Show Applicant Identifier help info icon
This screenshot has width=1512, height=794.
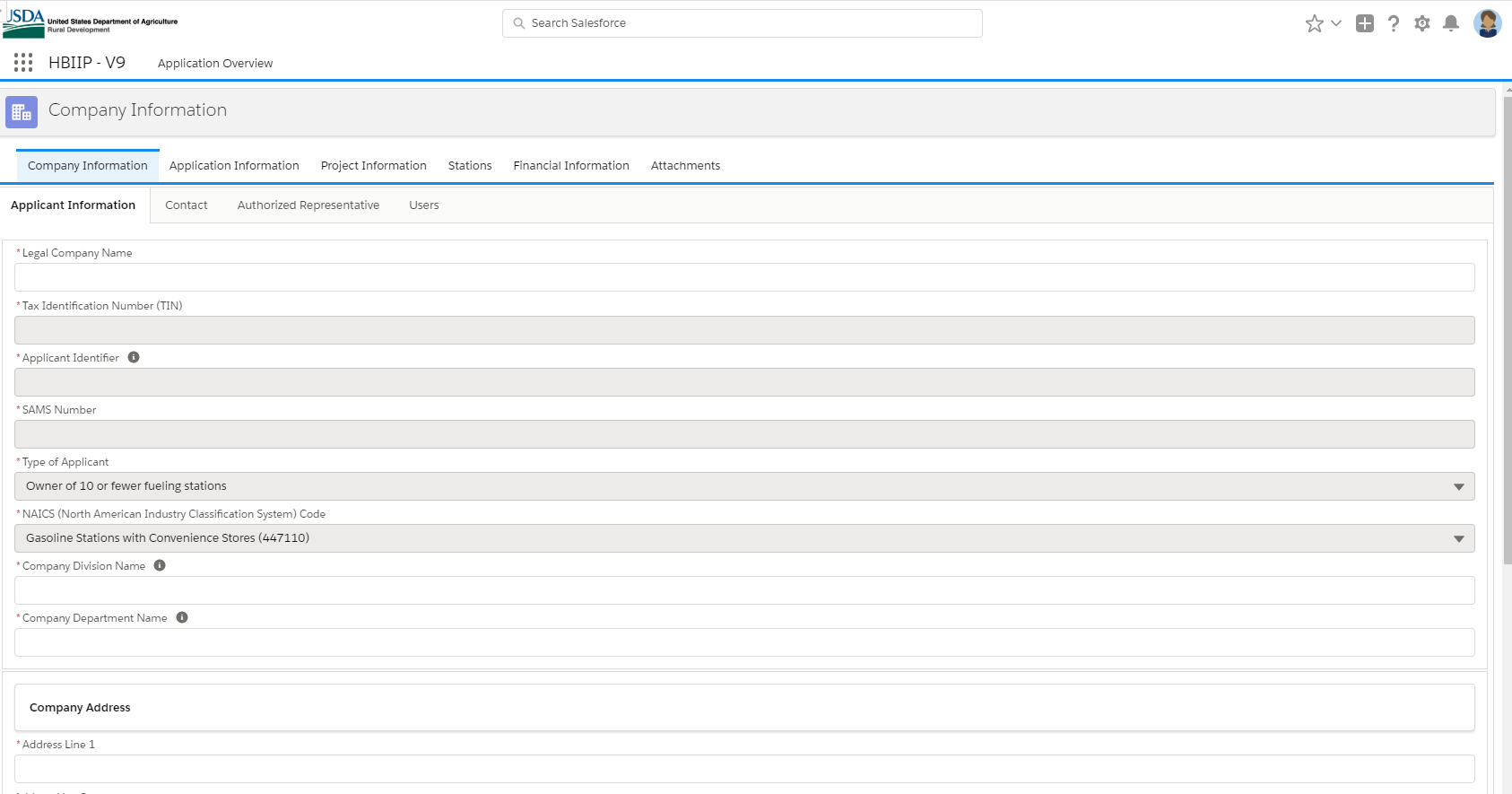(134, 357)
